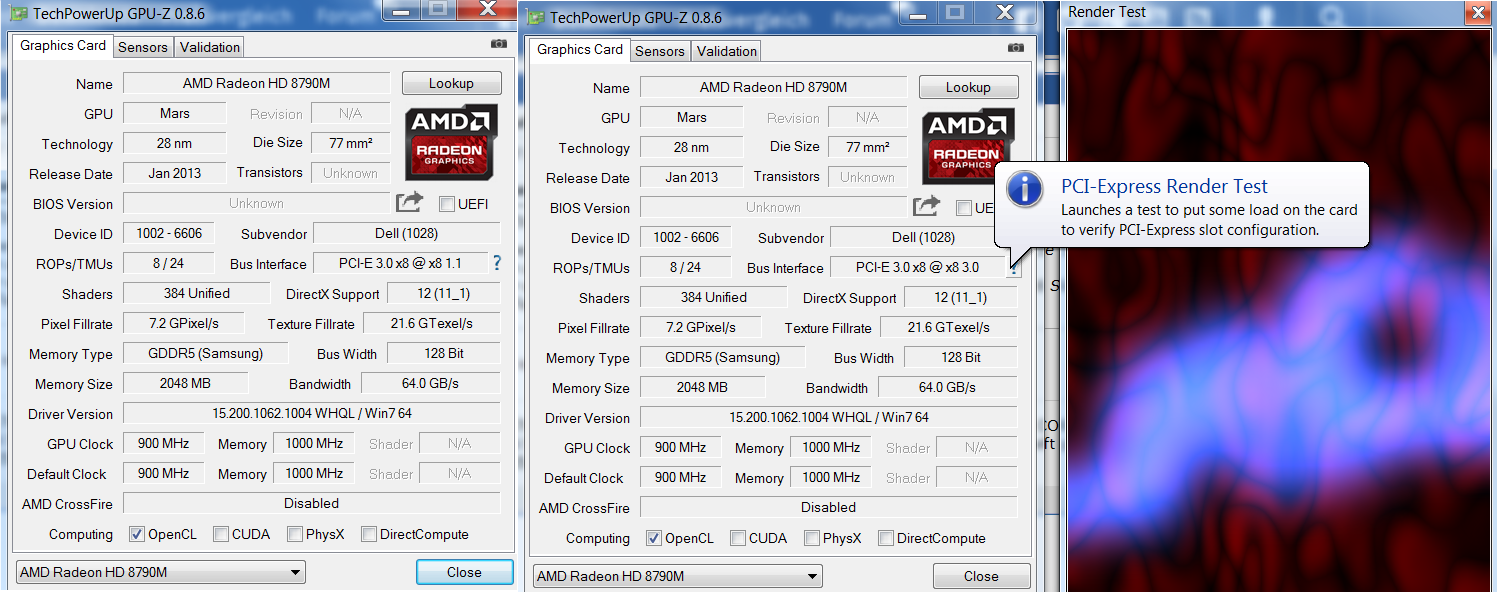Click BIOS Version 'Unknown' field in left GPU-Z window

pyautogui.click(x=256, y=203)
